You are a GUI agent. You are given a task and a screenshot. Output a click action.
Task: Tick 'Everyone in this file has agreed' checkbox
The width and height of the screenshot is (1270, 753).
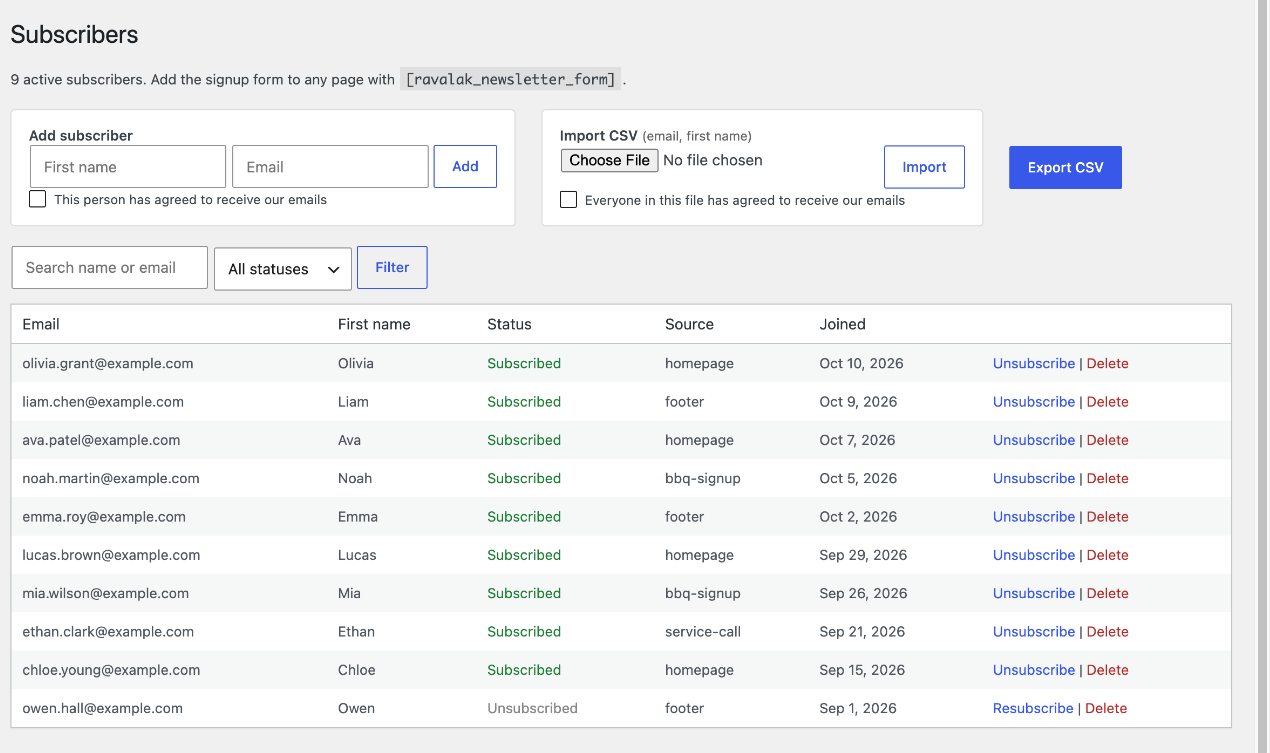pyautogui.click(x=568, y=200)
